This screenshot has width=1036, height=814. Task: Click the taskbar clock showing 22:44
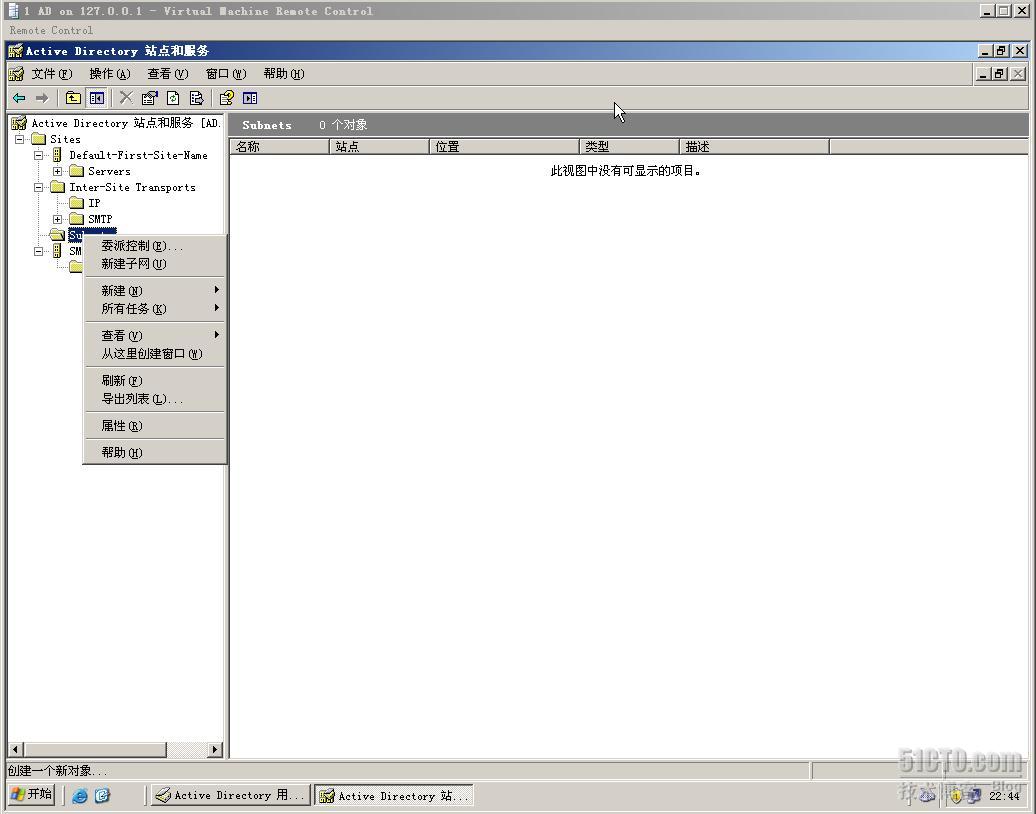click(x=1004, y=796)
